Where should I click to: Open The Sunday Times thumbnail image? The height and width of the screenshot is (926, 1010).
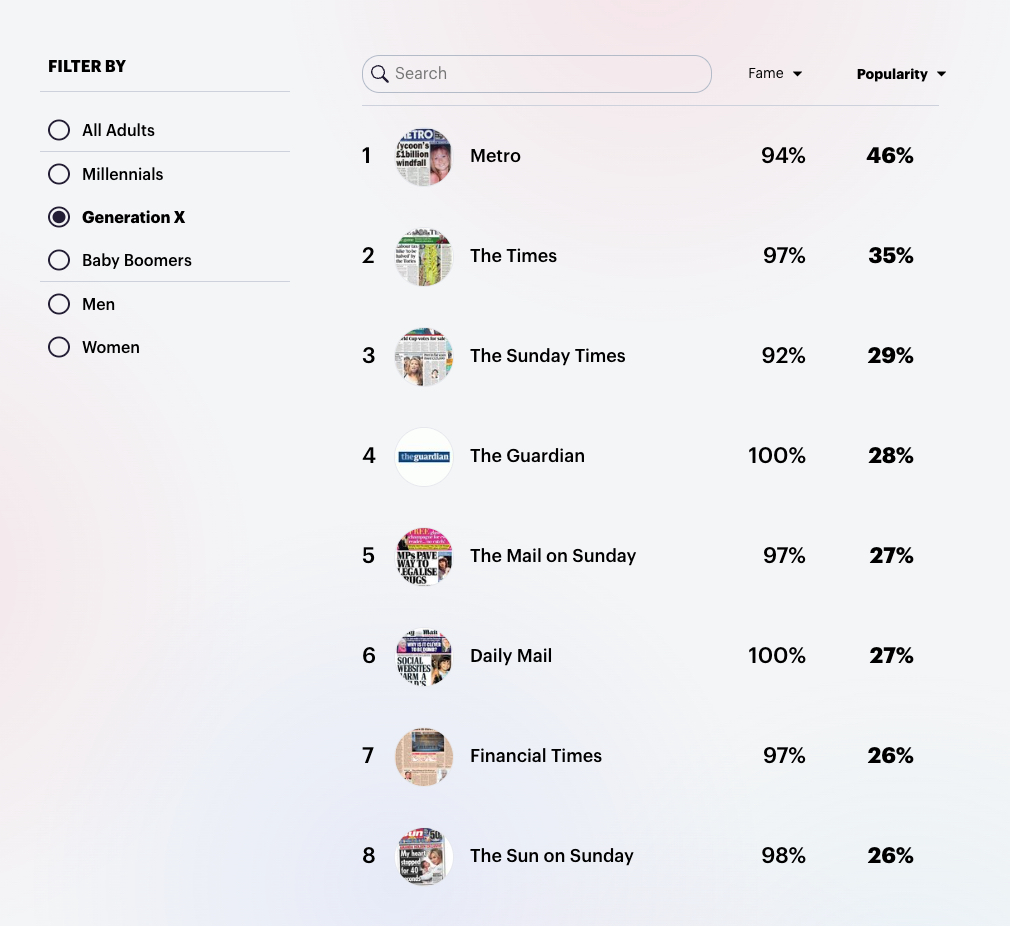click(424, 357)
